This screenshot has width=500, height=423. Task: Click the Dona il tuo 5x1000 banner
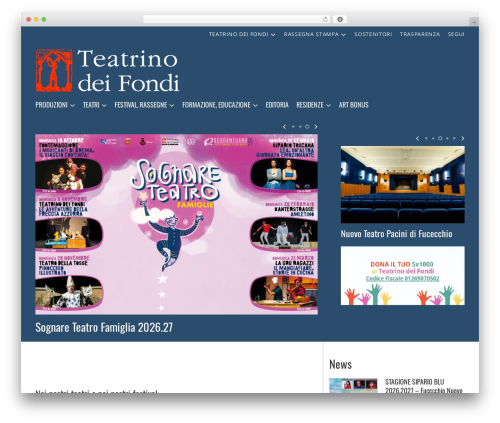pyautogui.click(x=403, y=276)
